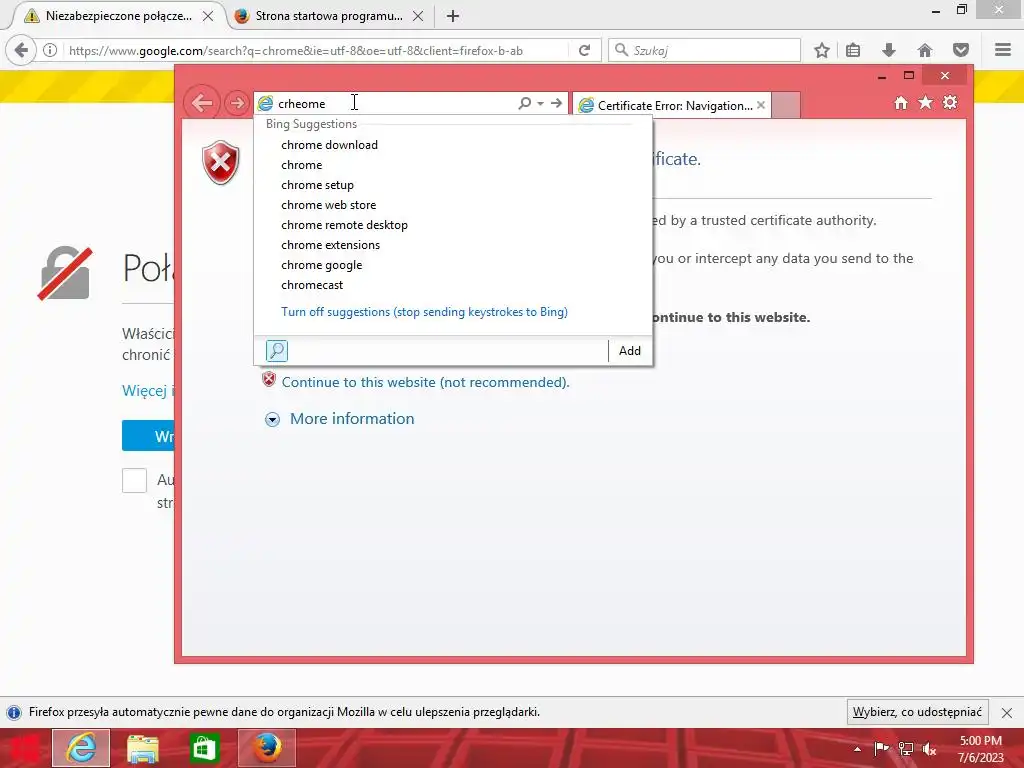This screenshot has height=768, width=1024.
Task: Open Firefox bookmarks list icon
Action: (x=853, y=50)
